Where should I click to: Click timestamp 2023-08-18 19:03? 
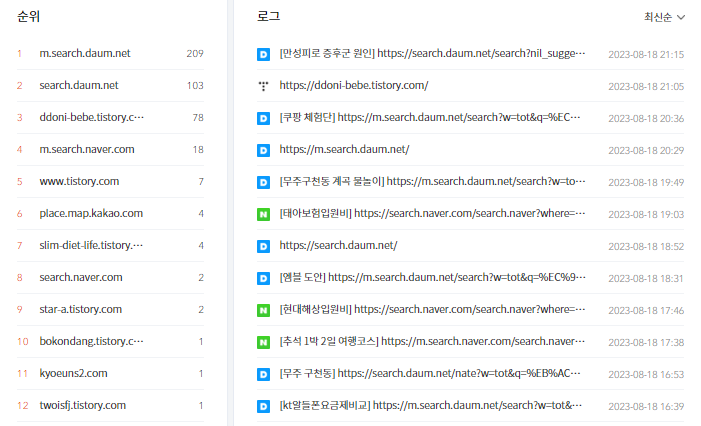(x=646, y=215)
